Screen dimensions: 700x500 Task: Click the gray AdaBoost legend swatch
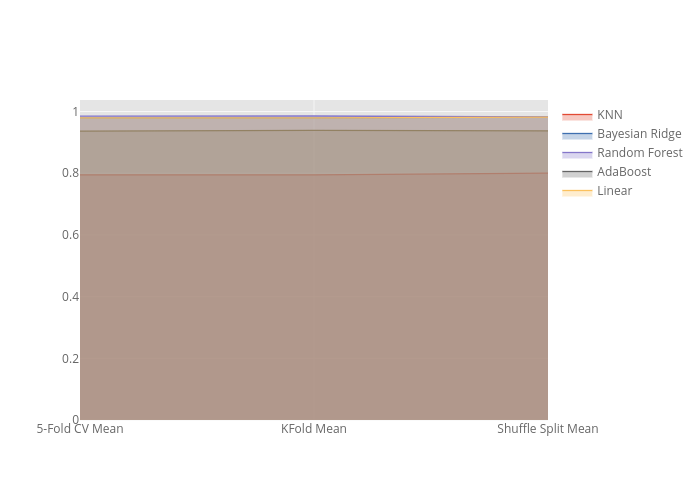tap(577, 173)
